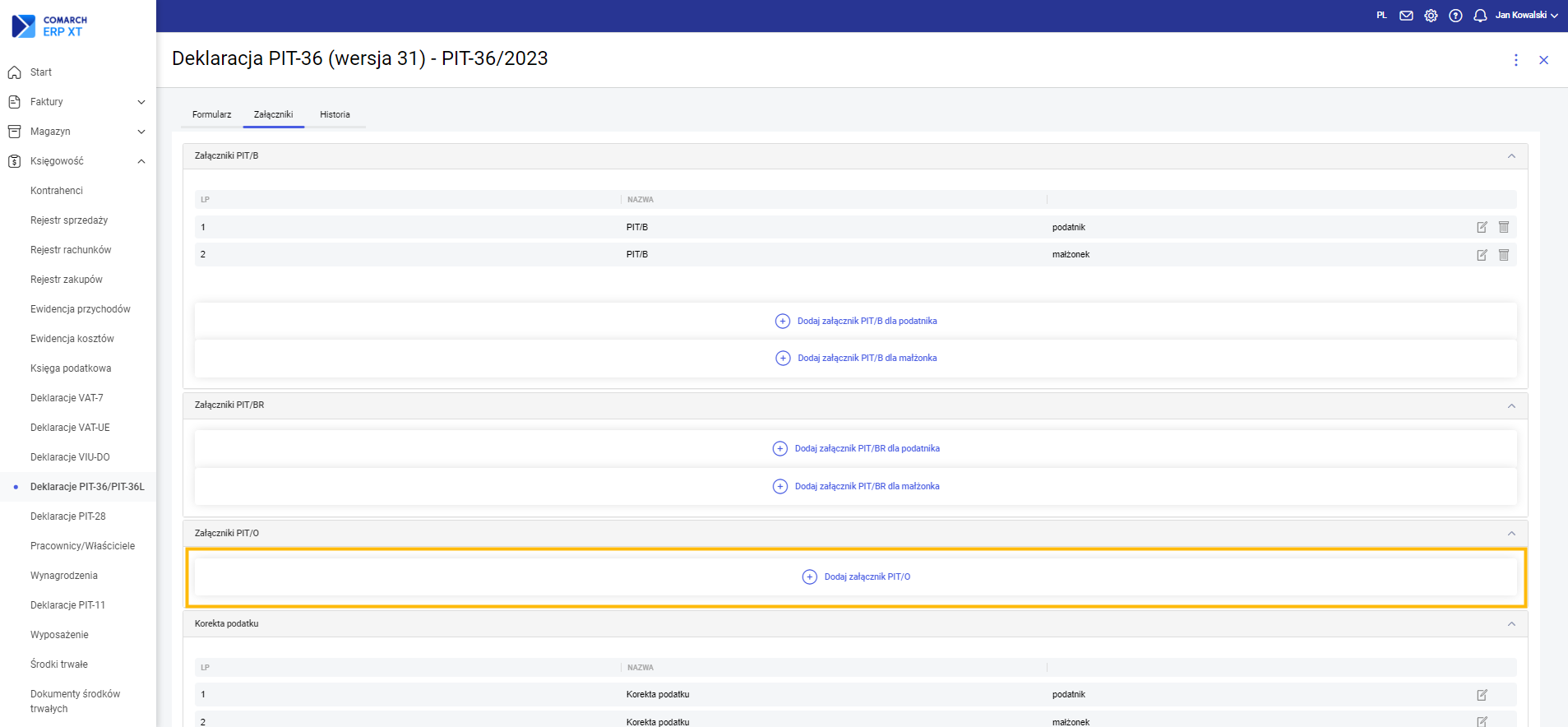Add PIT/BR attachment for małżonek
Viewport: 1568px width, 727px height.
pos(856,486)
